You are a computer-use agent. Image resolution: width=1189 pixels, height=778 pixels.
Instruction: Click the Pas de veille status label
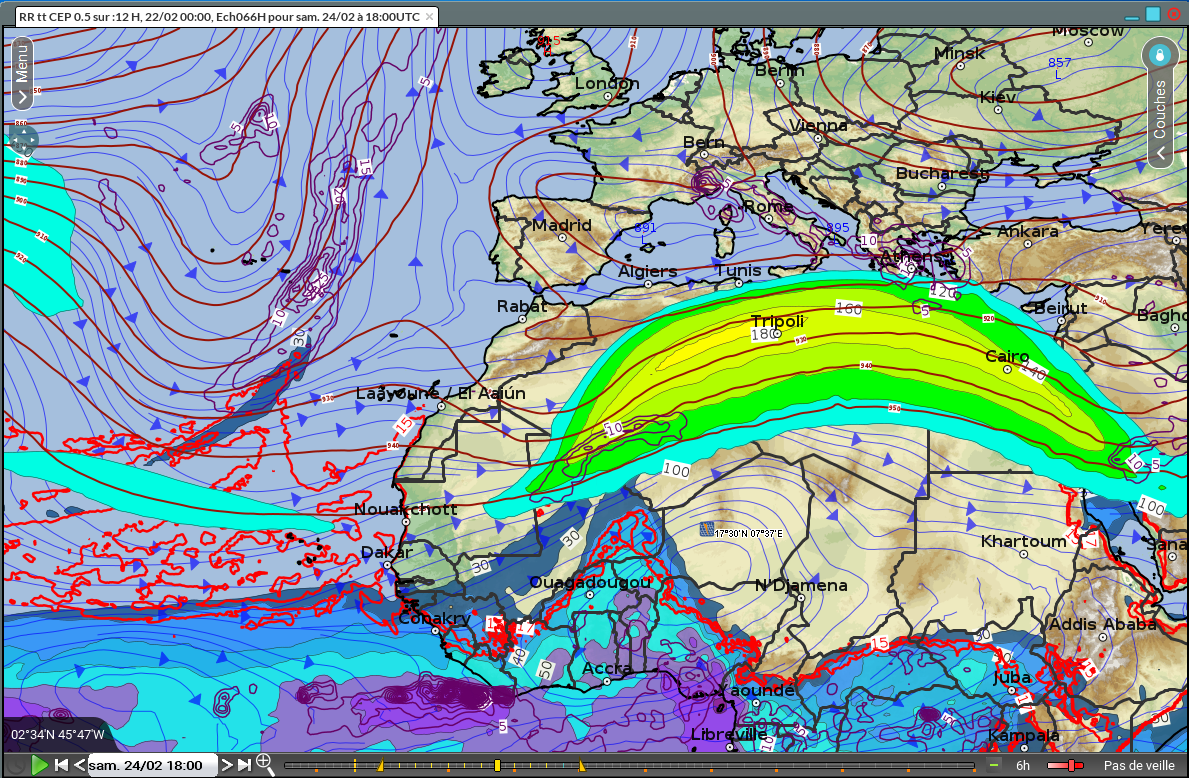[x=1139, y=766]
